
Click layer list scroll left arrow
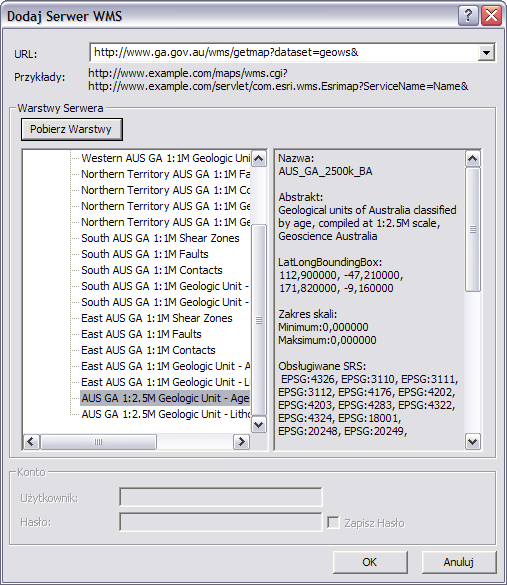pyautogui.click(x=31, y=442)
